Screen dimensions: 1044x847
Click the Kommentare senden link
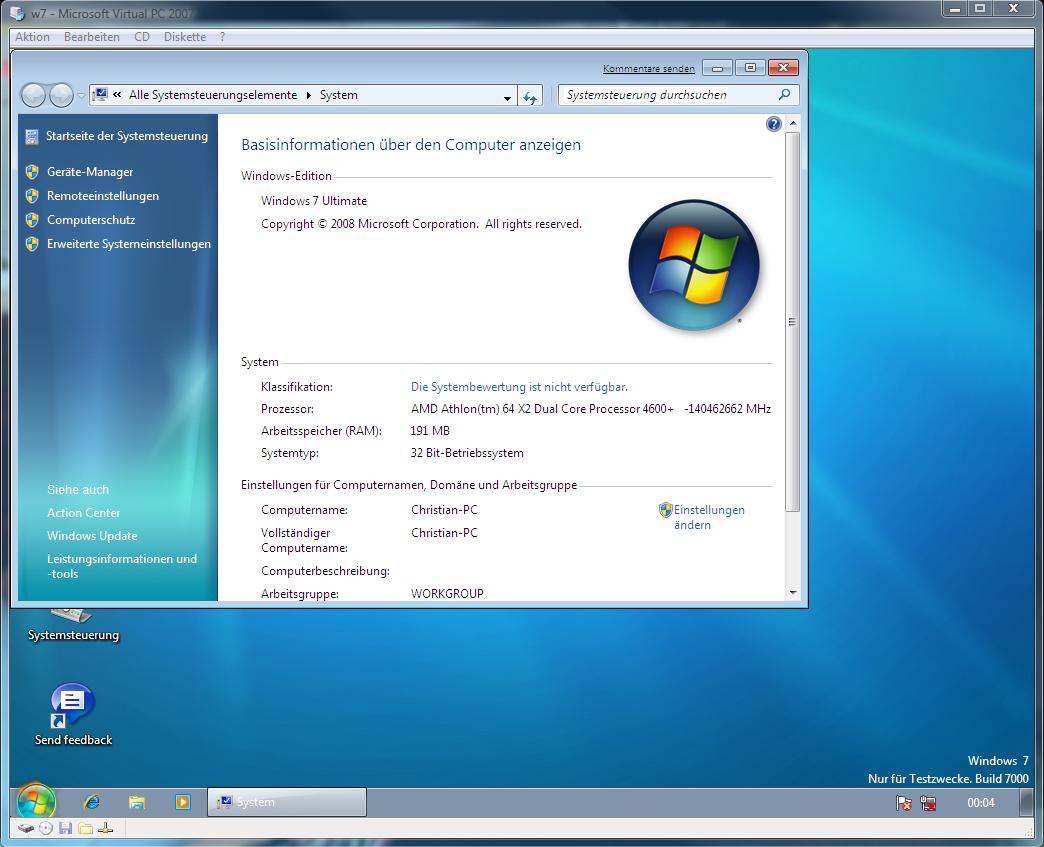click(x=649, y=69)
